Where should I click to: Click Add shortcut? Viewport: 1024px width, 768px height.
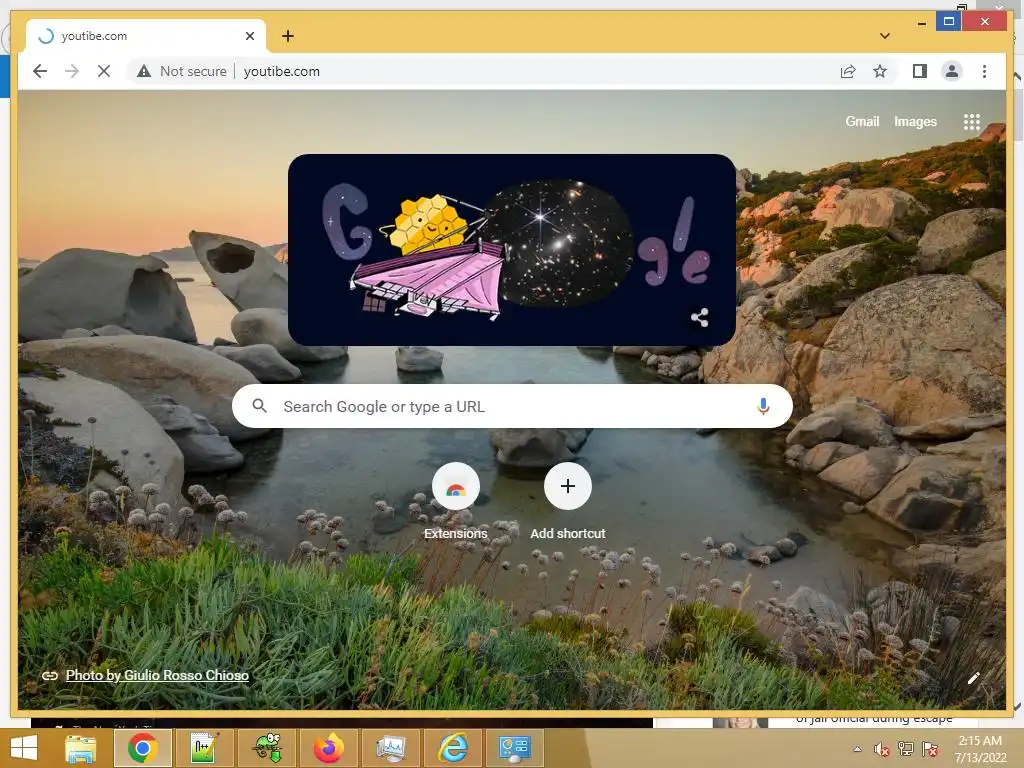coord(568,502)
